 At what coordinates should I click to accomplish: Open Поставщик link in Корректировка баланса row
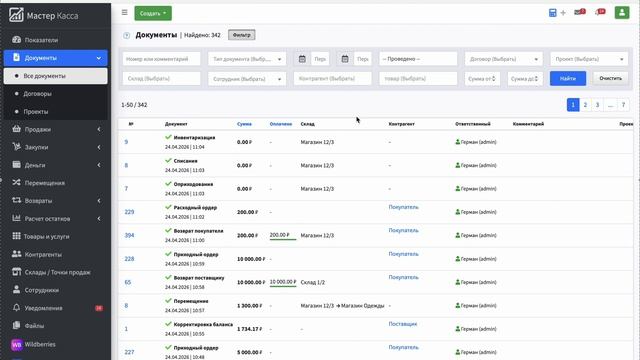(x=403, y=324)
